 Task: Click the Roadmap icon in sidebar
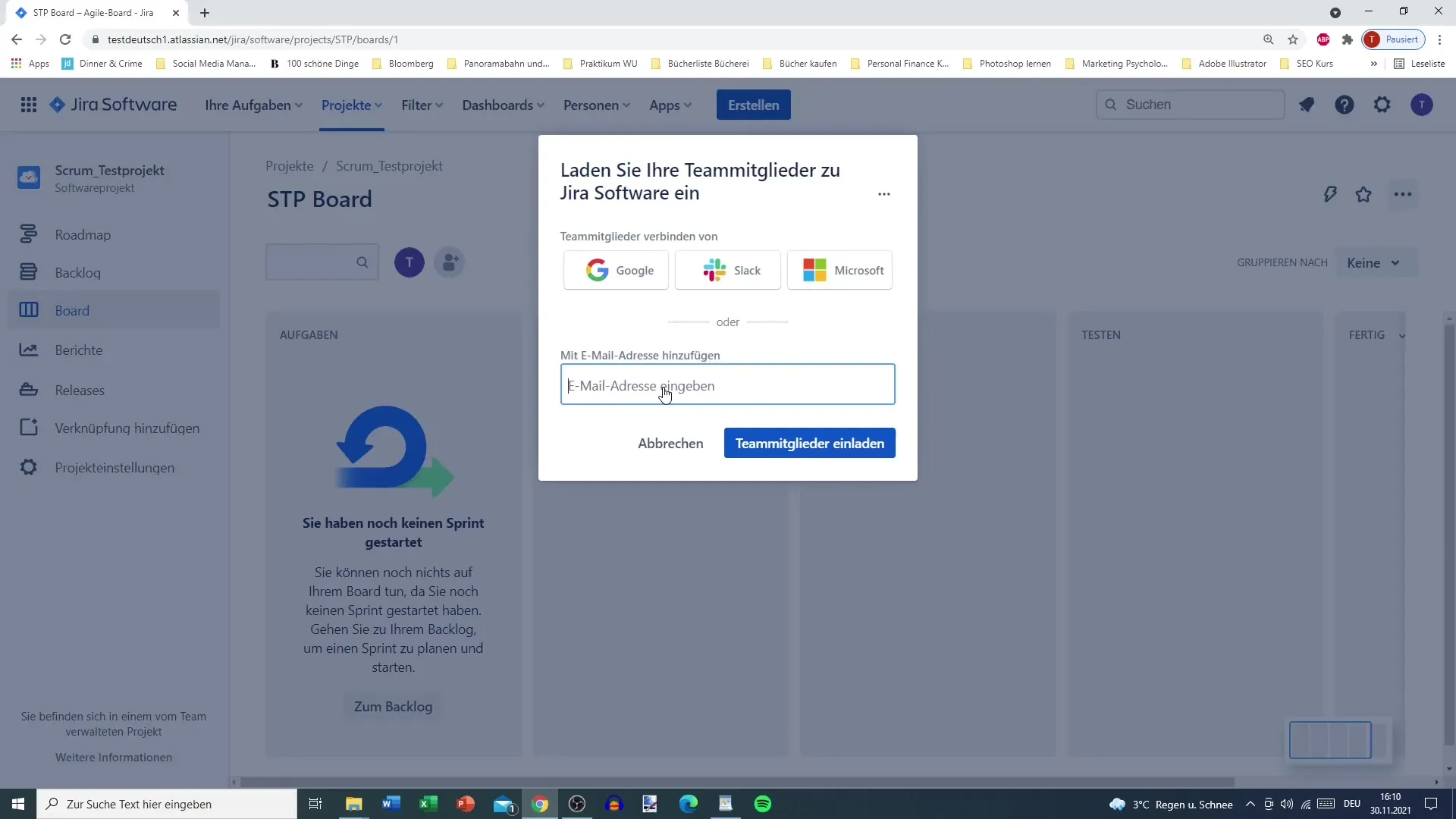tap(28, 234)
